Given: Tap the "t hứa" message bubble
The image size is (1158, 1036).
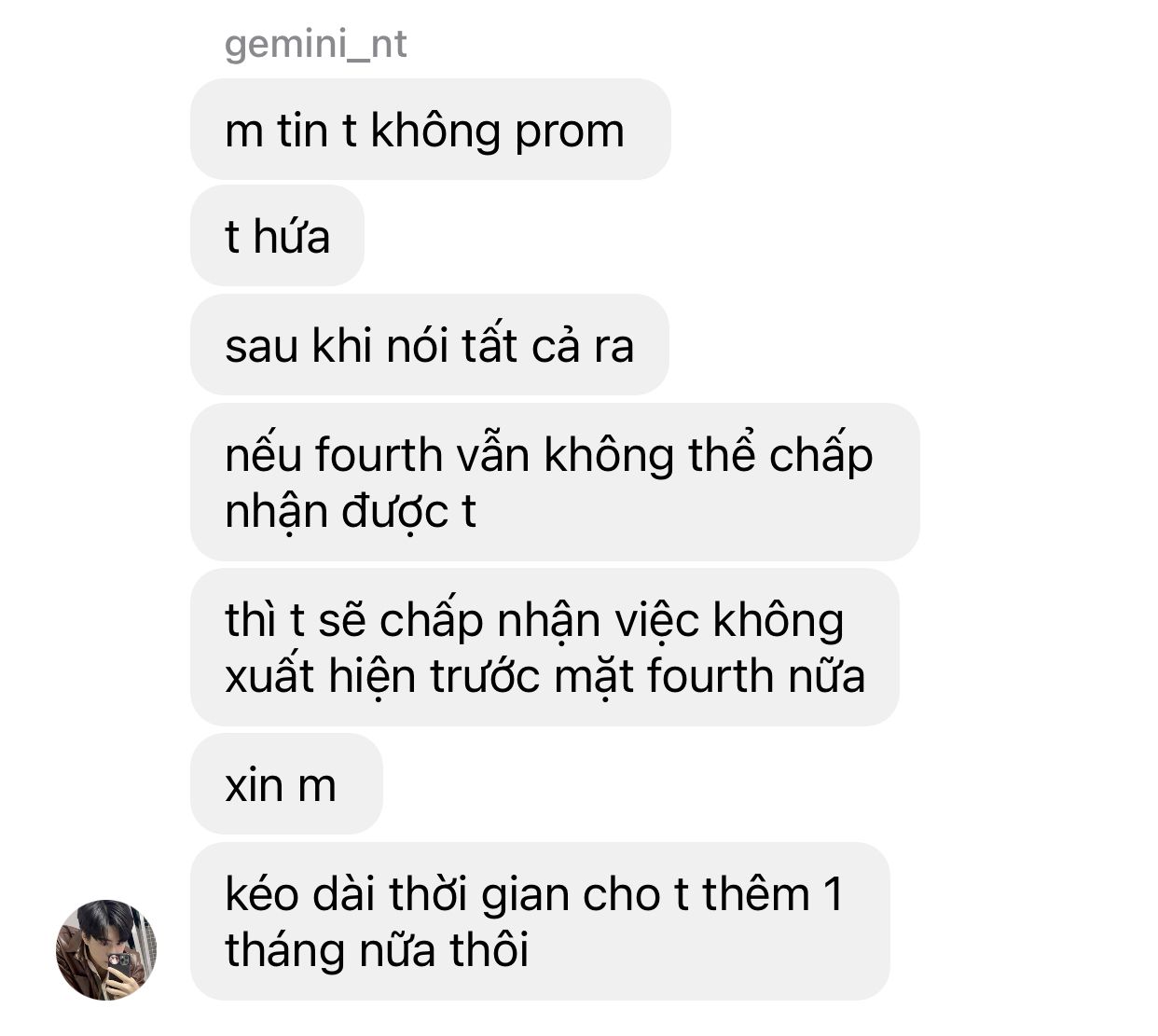Looking at the screenshot, I should pos(277,236).
